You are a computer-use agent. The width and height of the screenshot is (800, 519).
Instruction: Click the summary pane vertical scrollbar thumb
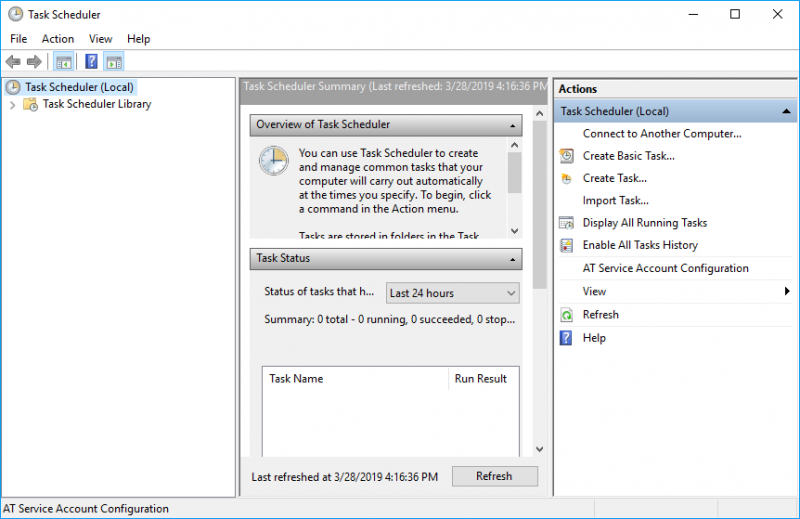(x=539, y=205)
